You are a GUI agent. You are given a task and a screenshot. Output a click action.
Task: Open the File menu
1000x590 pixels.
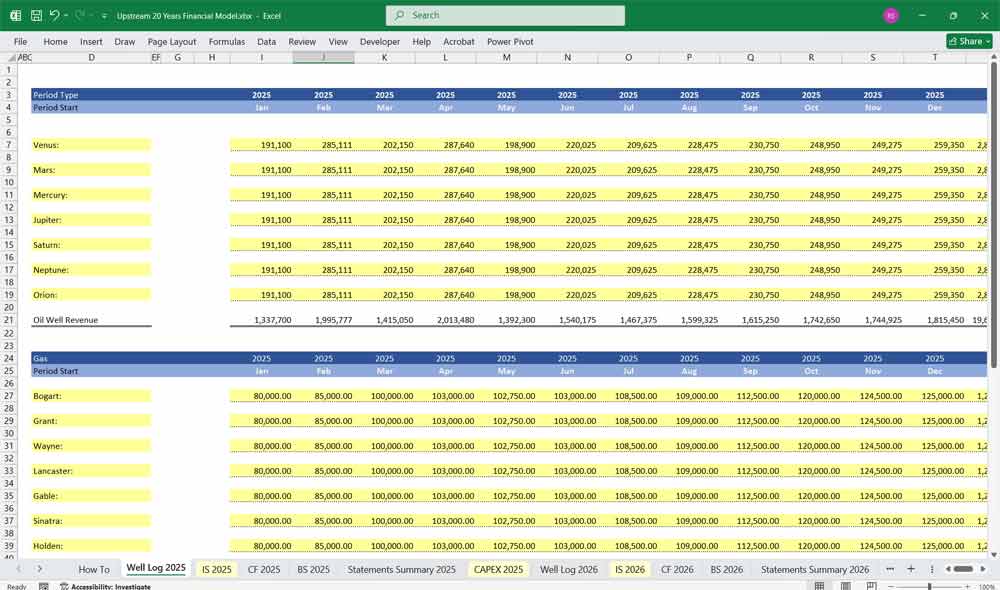(20, 41)
